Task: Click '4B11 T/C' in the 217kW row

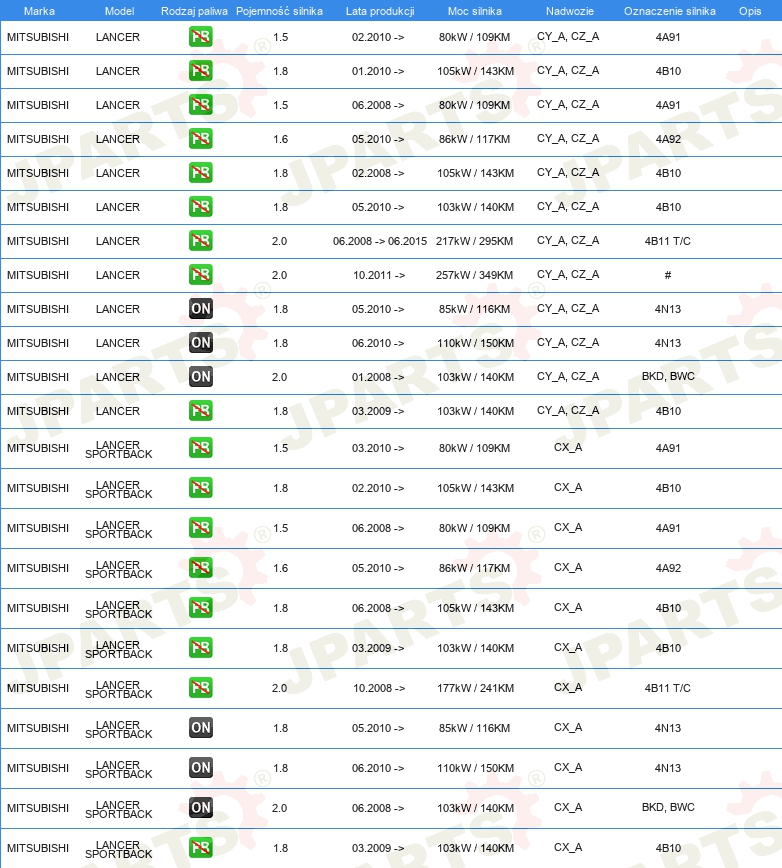Action: [x=667, y=241]
